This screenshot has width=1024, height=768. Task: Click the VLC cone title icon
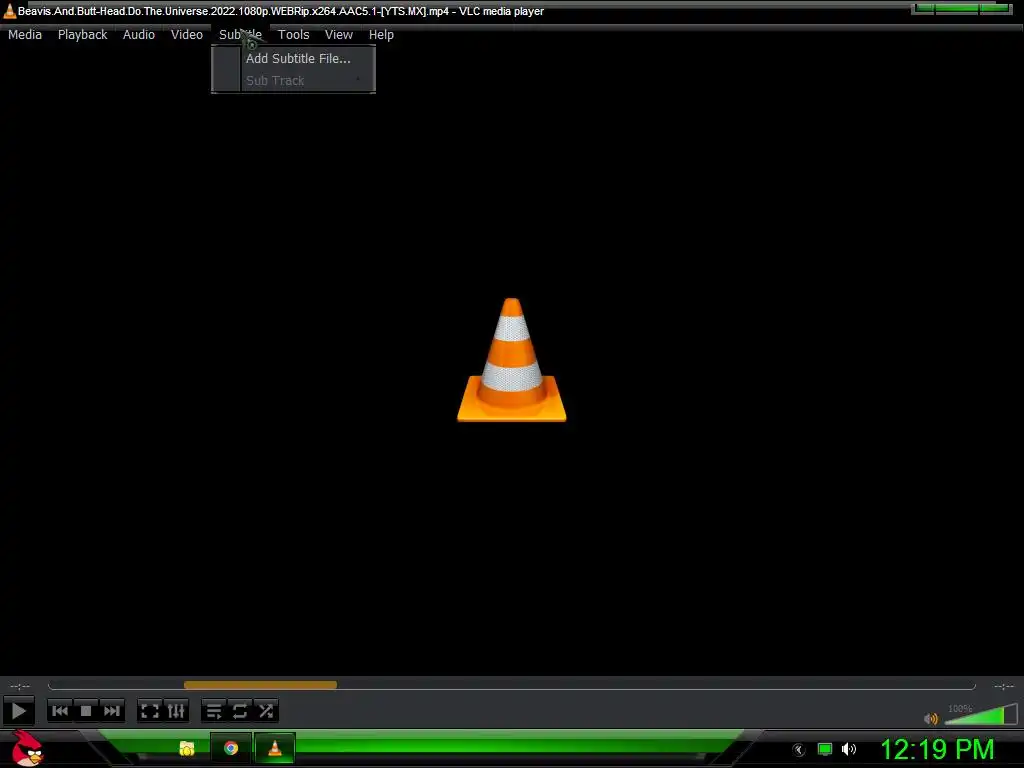(9, 11)
